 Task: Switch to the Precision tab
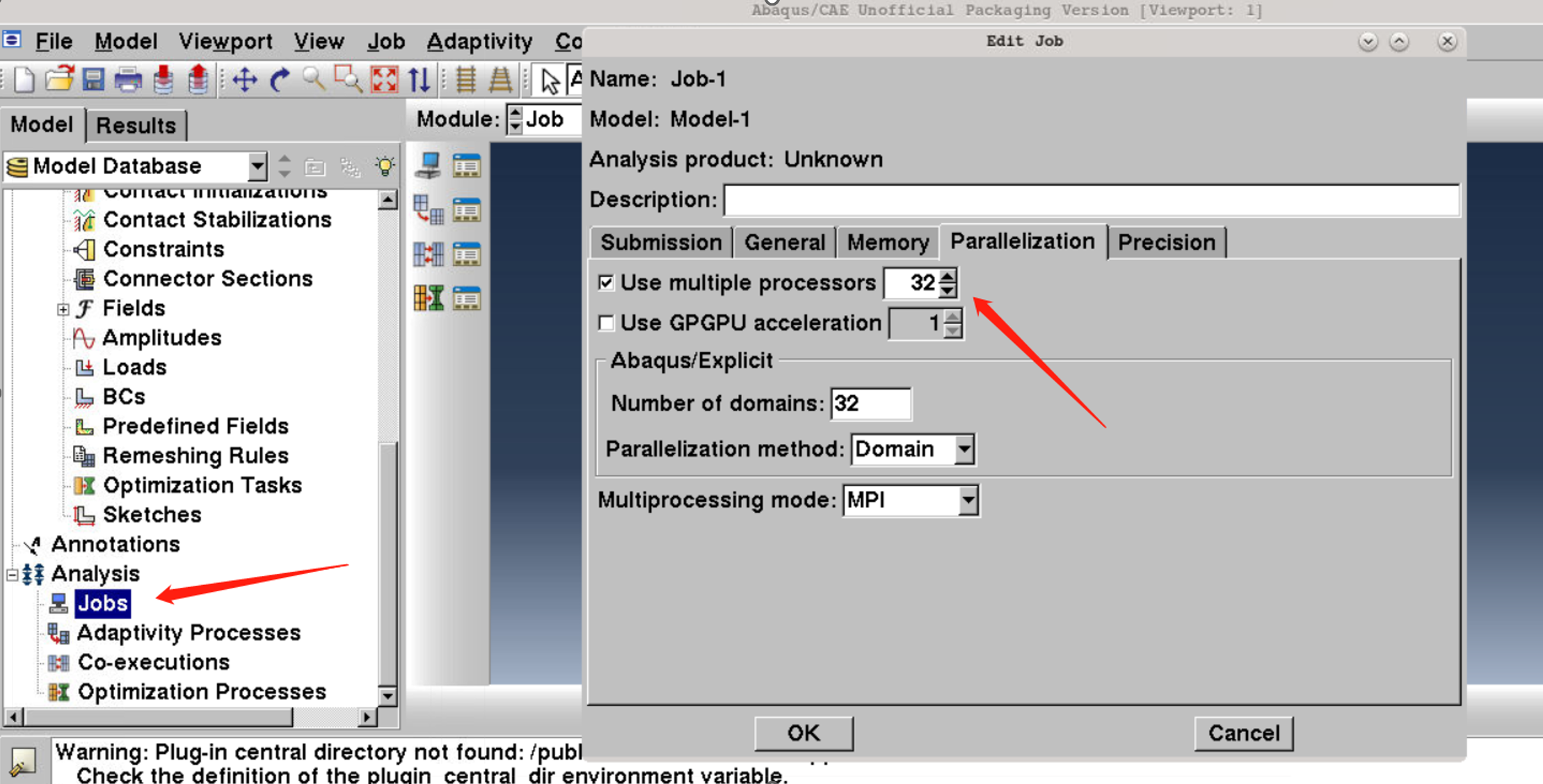(1166, 242)
